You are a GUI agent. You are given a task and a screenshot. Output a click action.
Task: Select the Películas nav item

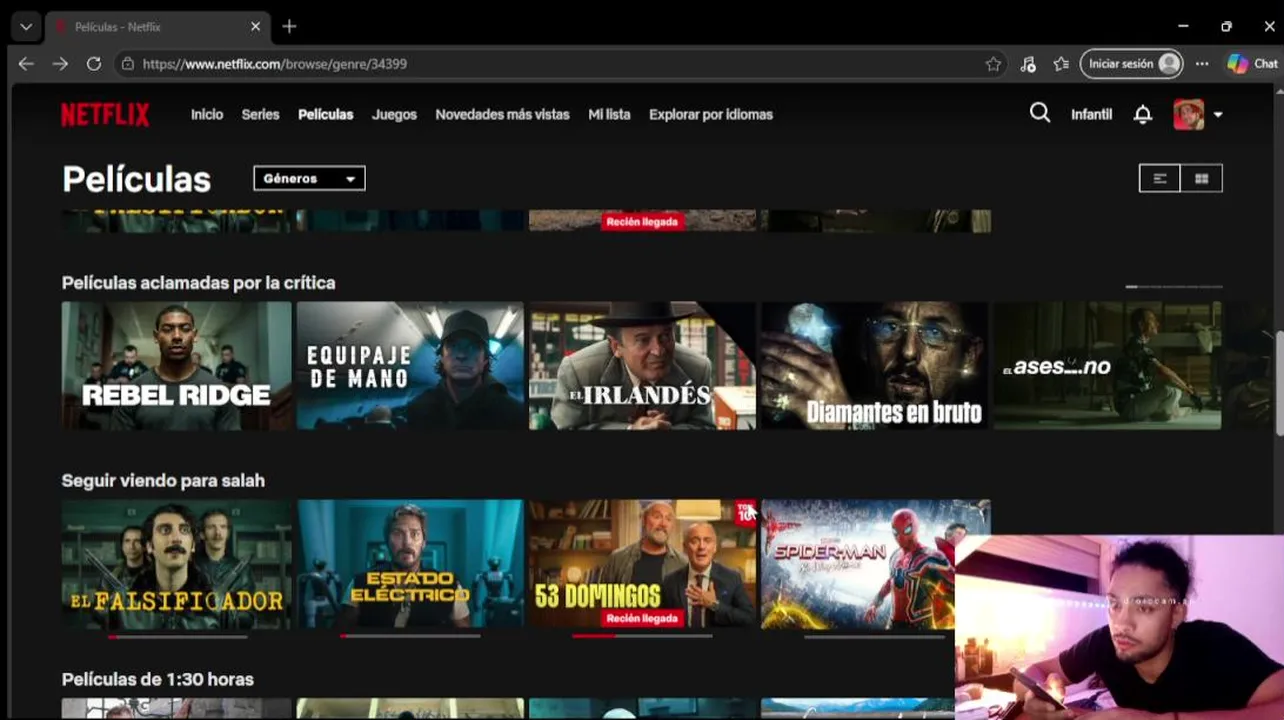pyautogui.click(x=326, y=114)
